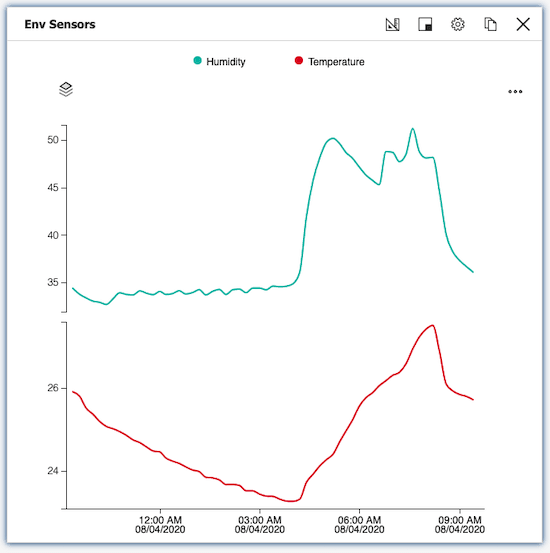Click the 06:00 AM time axis label
This screenshot has height=553, width=550.
coord(359,524)
